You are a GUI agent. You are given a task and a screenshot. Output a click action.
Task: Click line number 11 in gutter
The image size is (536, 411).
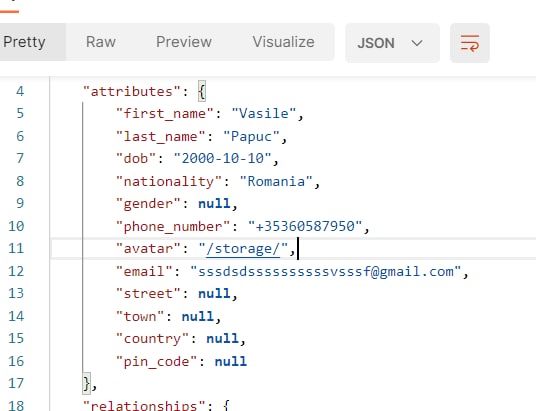click(16, 249)
